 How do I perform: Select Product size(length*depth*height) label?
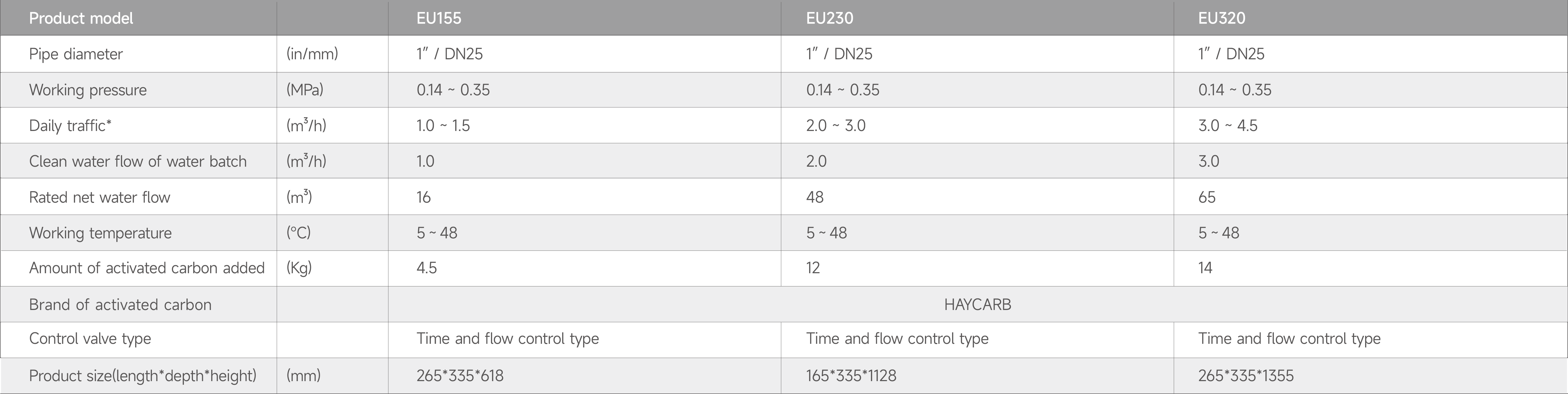point(142,376)
